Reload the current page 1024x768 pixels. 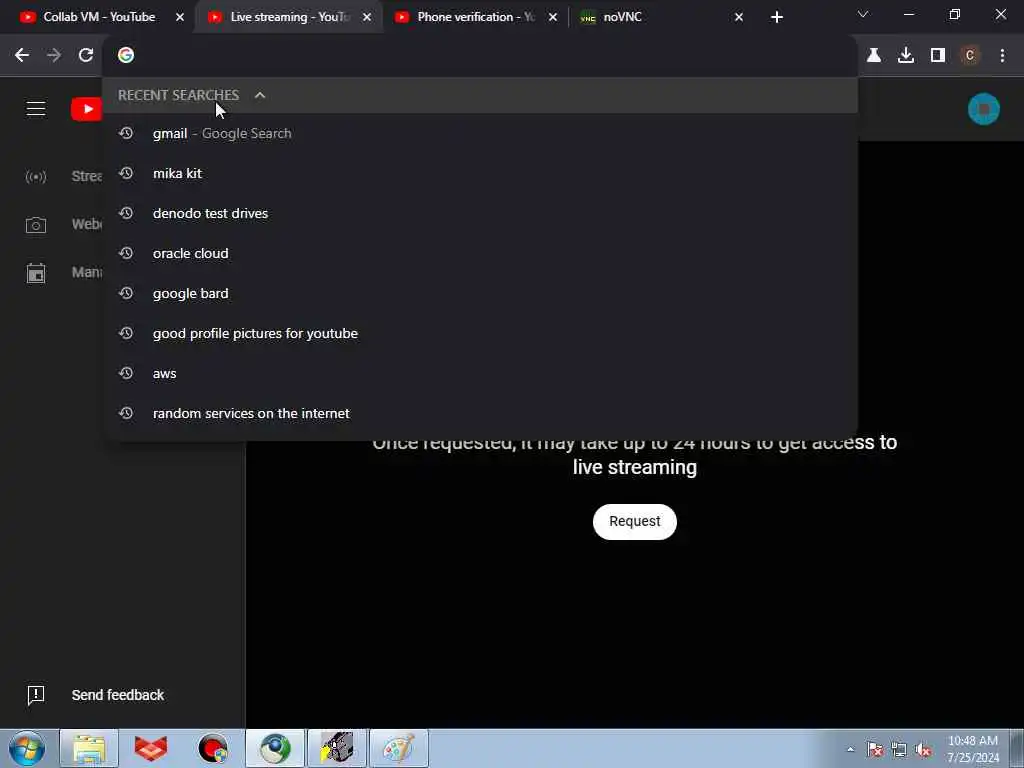[86, 56]
